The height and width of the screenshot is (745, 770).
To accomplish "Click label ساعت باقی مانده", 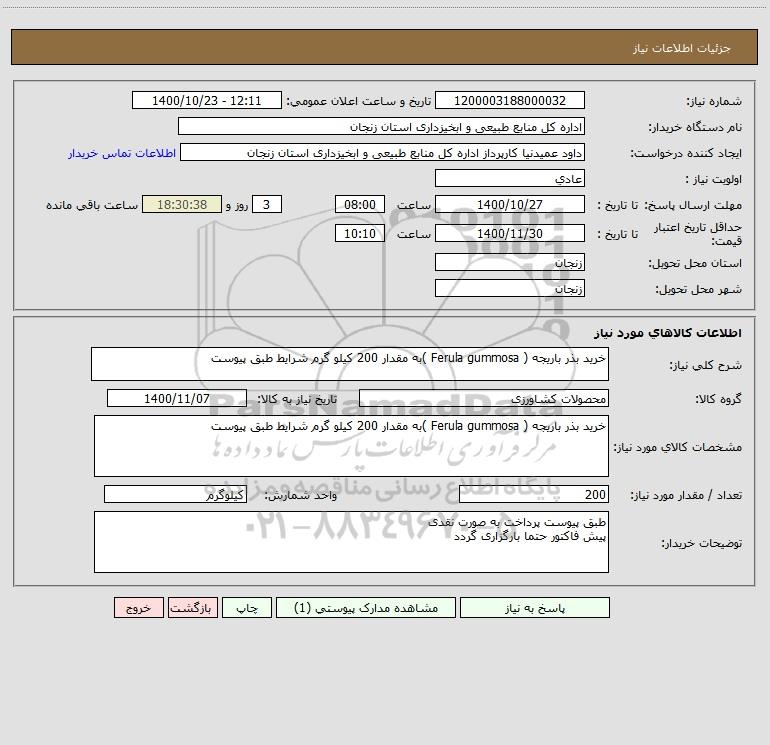I will [92, 205].
